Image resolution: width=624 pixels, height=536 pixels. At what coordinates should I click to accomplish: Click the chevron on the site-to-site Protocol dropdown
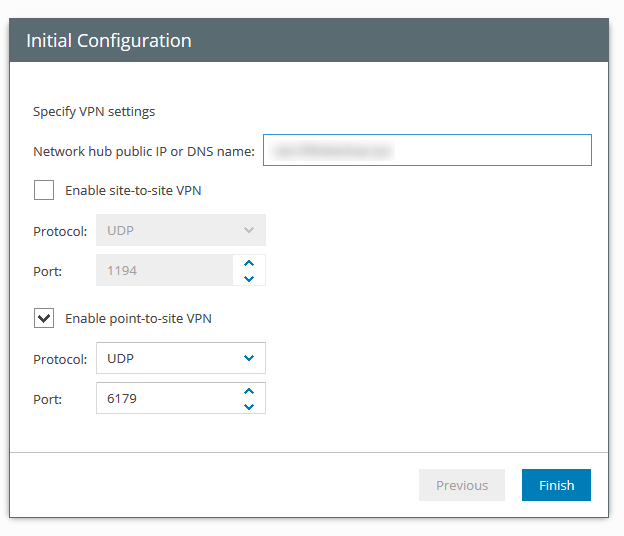point(249,230)
